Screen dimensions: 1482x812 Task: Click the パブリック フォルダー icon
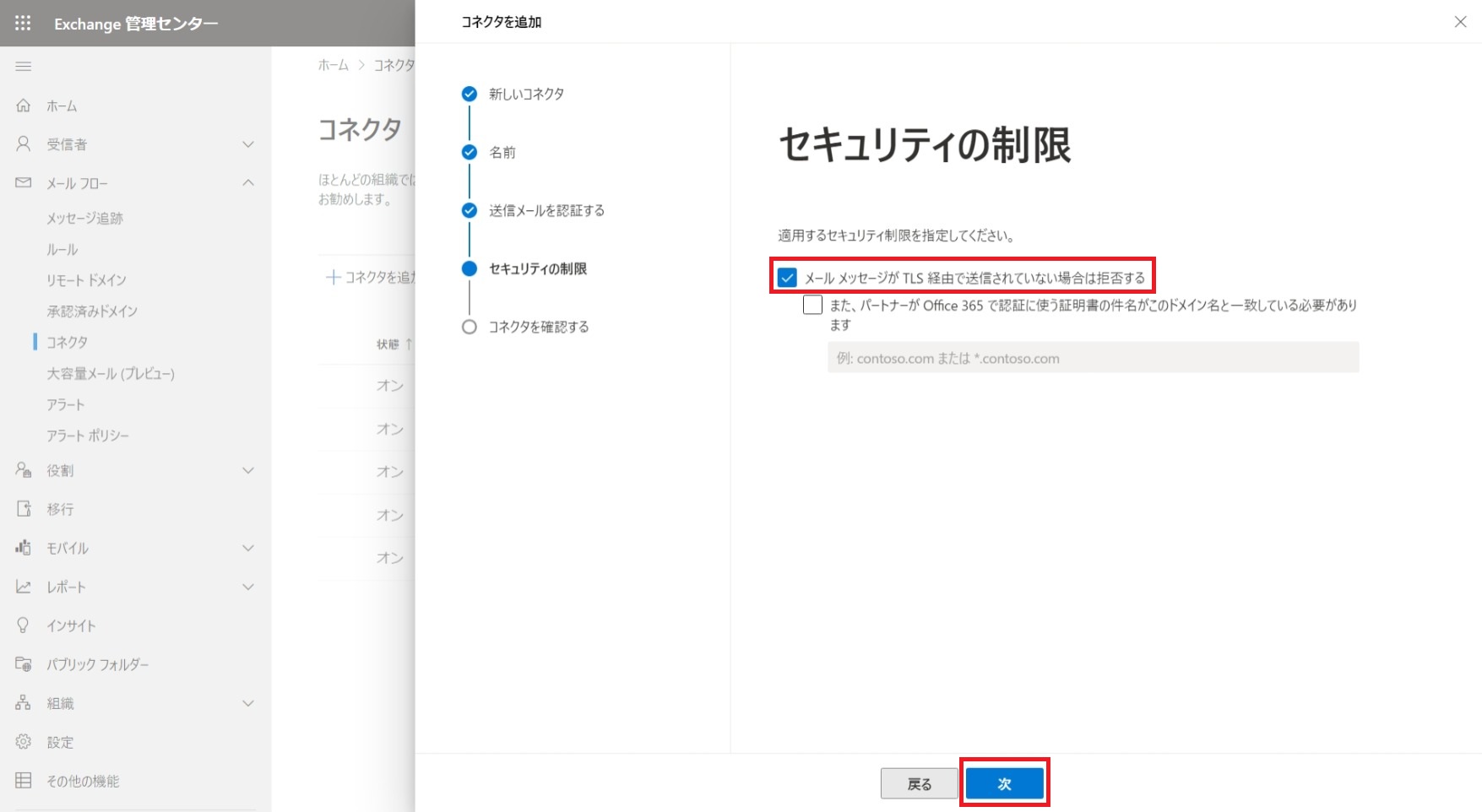[23, 664]
